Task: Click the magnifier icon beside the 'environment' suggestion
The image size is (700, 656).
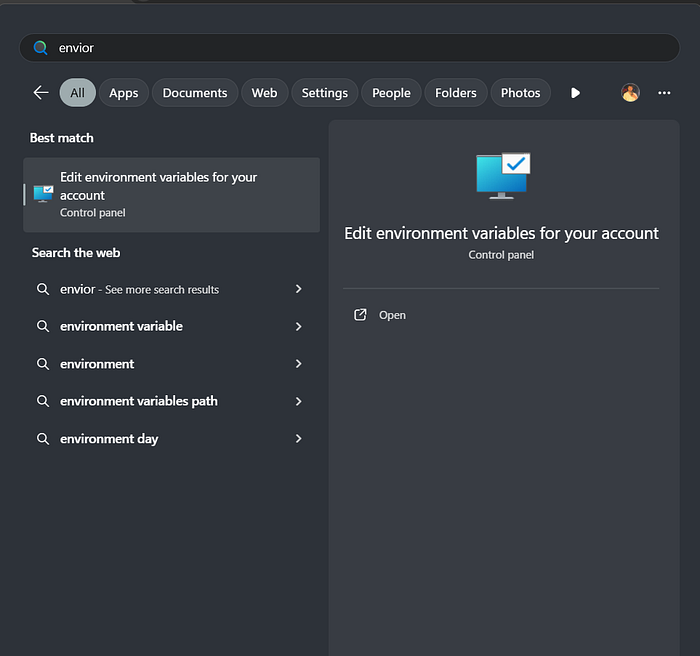Action: pos(43,364)
